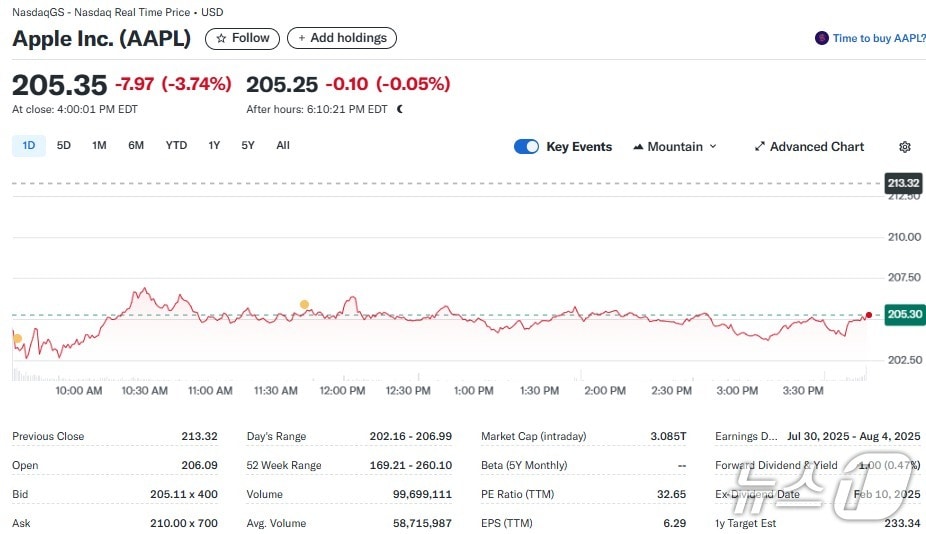Click the purple icon beside Time to buy AAPL
Screen dimensions: 926x534
pos(822,38)
